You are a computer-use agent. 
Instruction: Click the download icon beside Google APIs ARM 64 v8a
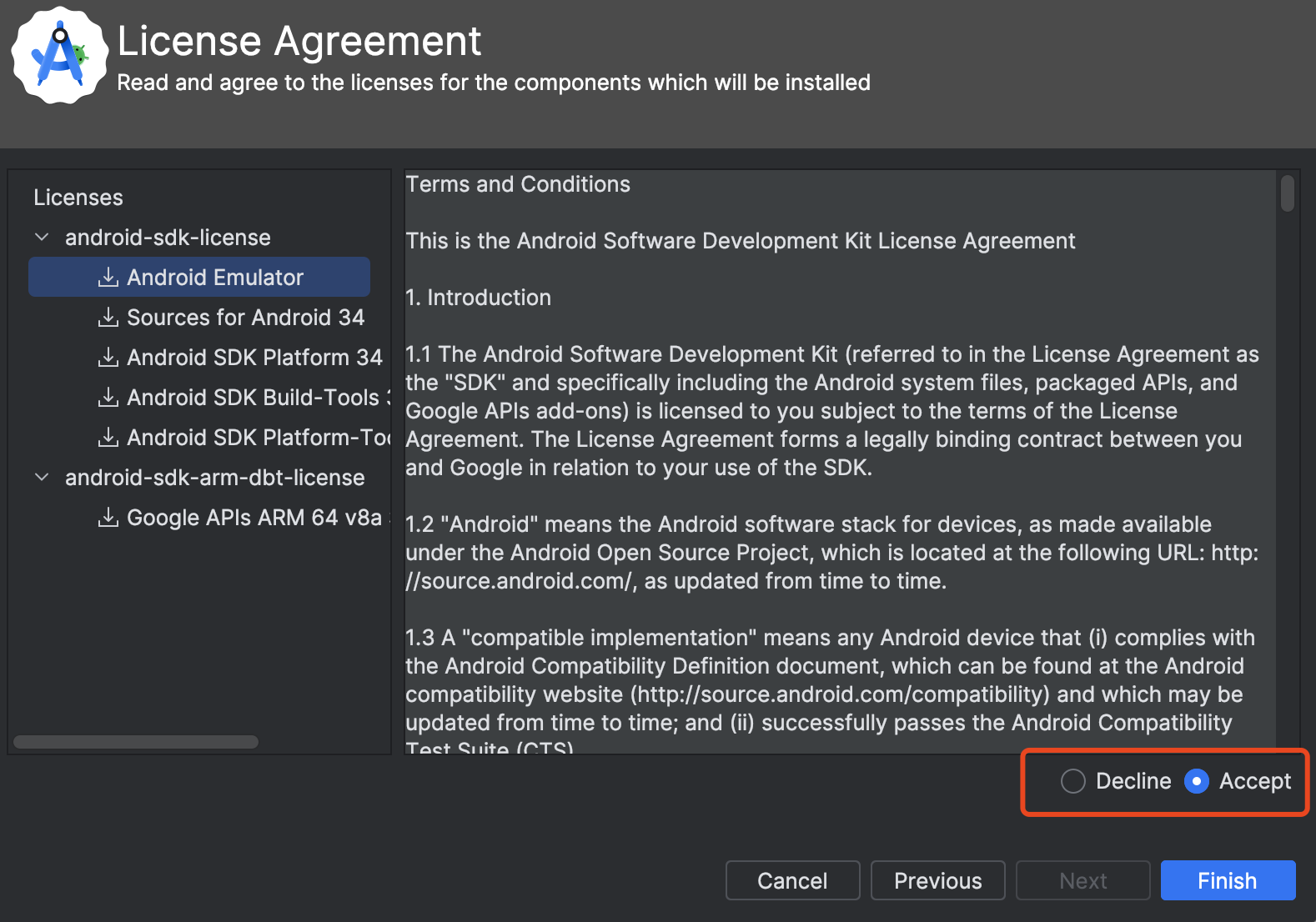pyautogui.click(x=108, y=517)
